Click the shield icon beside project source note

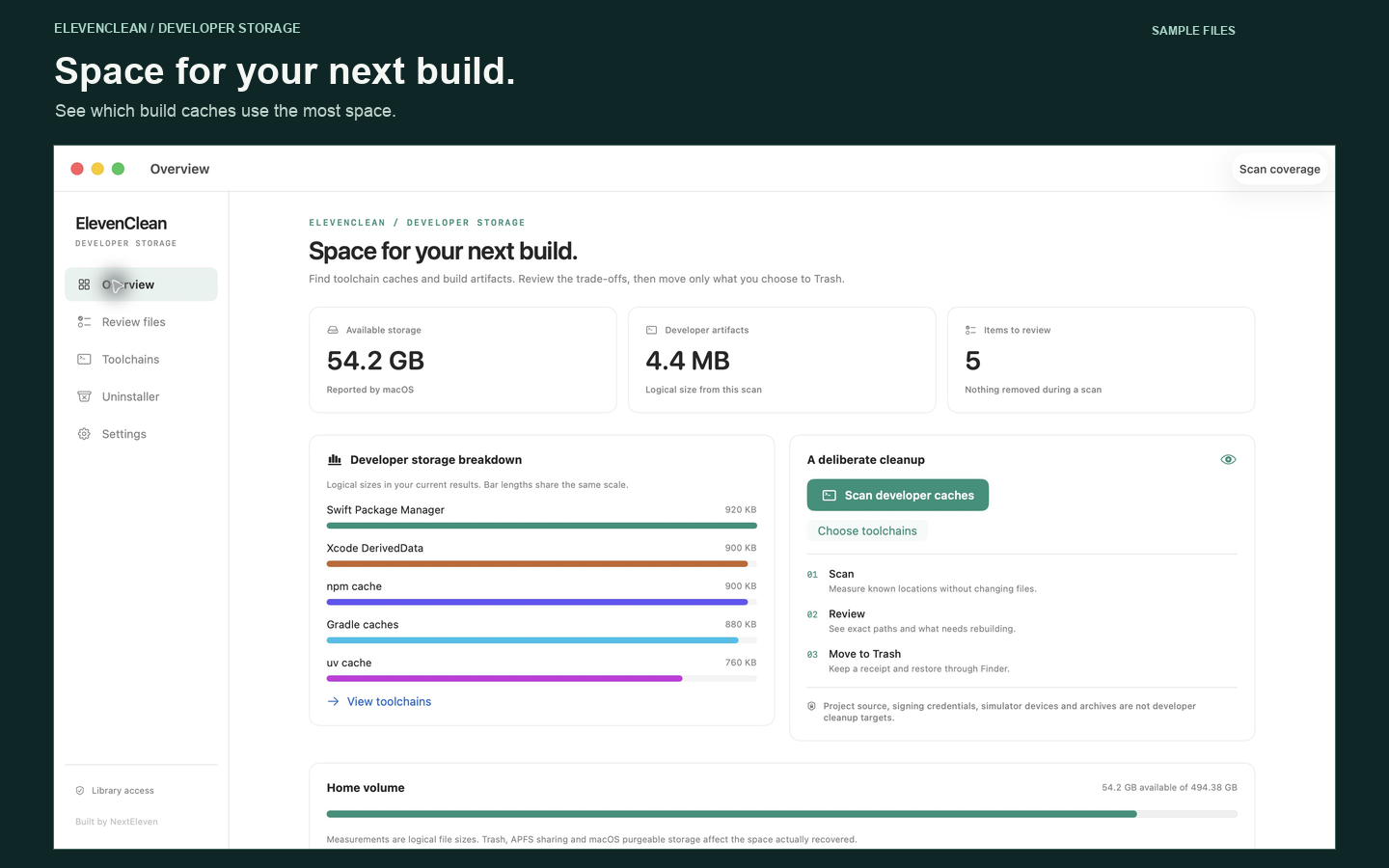(x=812, y=706)
